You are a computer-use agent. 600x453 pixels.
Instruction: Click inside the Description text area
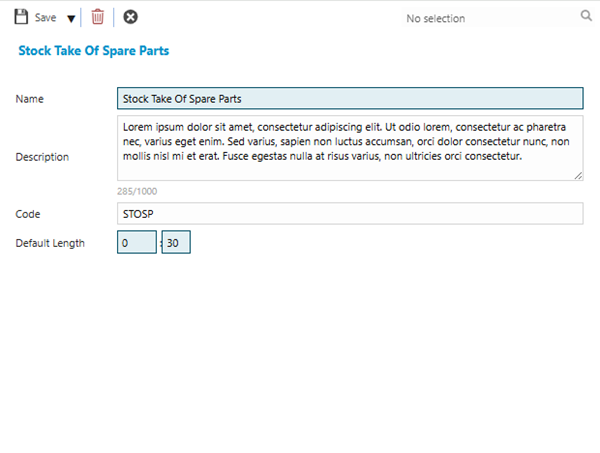[x=350, y=149]
